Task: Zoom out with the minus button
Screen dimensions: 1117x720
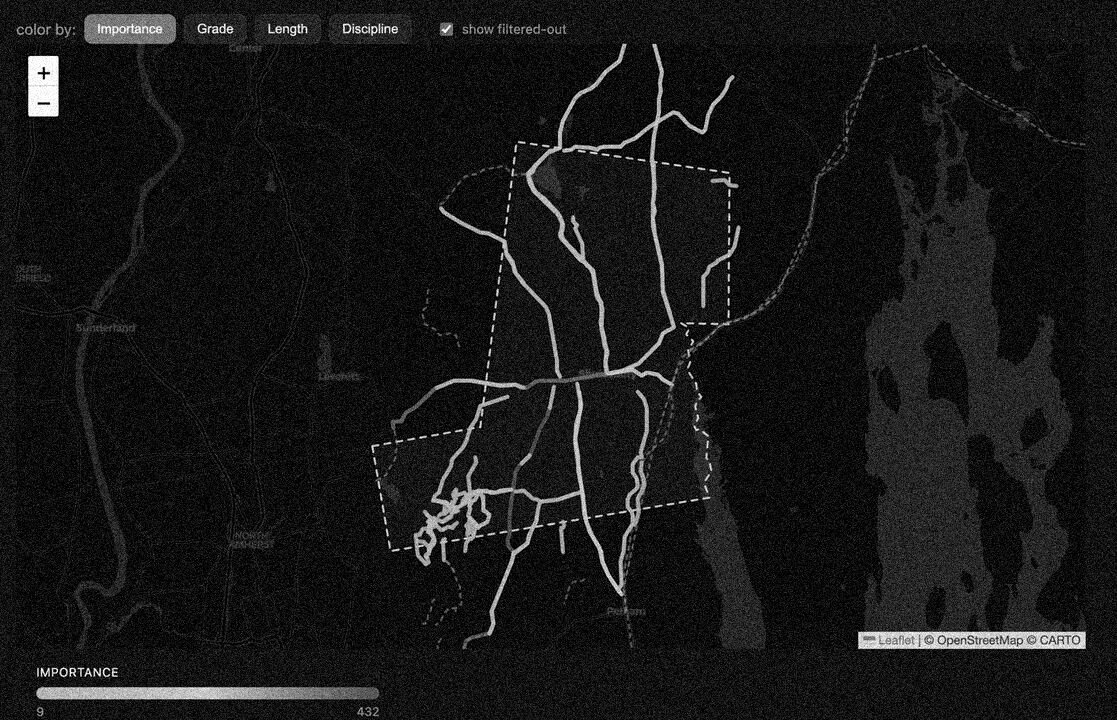Action: pos(43,103)
